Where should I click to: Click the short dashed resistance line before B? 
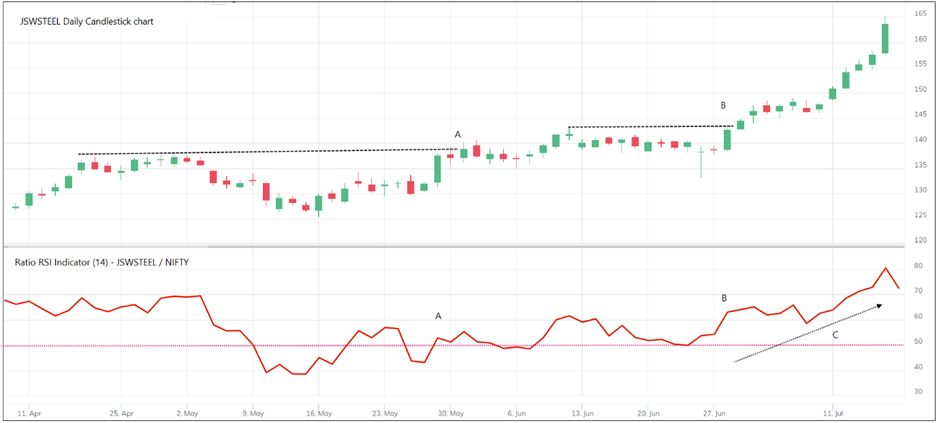tap(650, 127)
